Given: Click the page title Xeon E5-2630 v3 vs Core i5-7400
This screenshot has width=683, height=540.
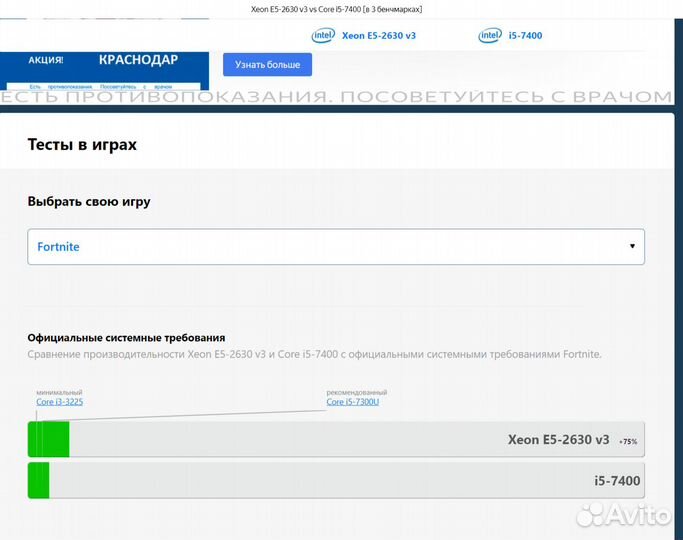Looking at the screenshot, I should [x=336, y=9].
